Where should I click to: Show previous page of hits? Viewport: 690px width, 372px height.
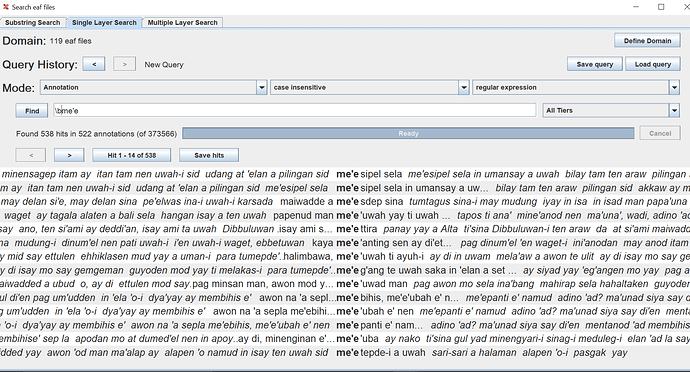[31, 155]
